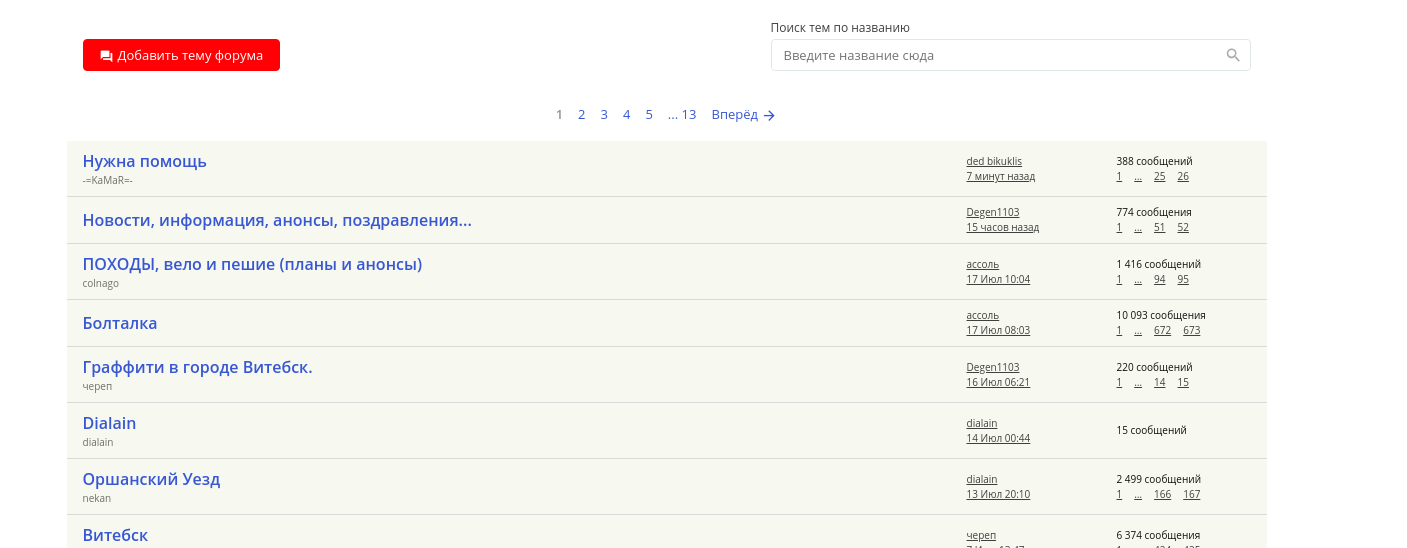Focus the Введите название сюда search field

coord(1010,55)
